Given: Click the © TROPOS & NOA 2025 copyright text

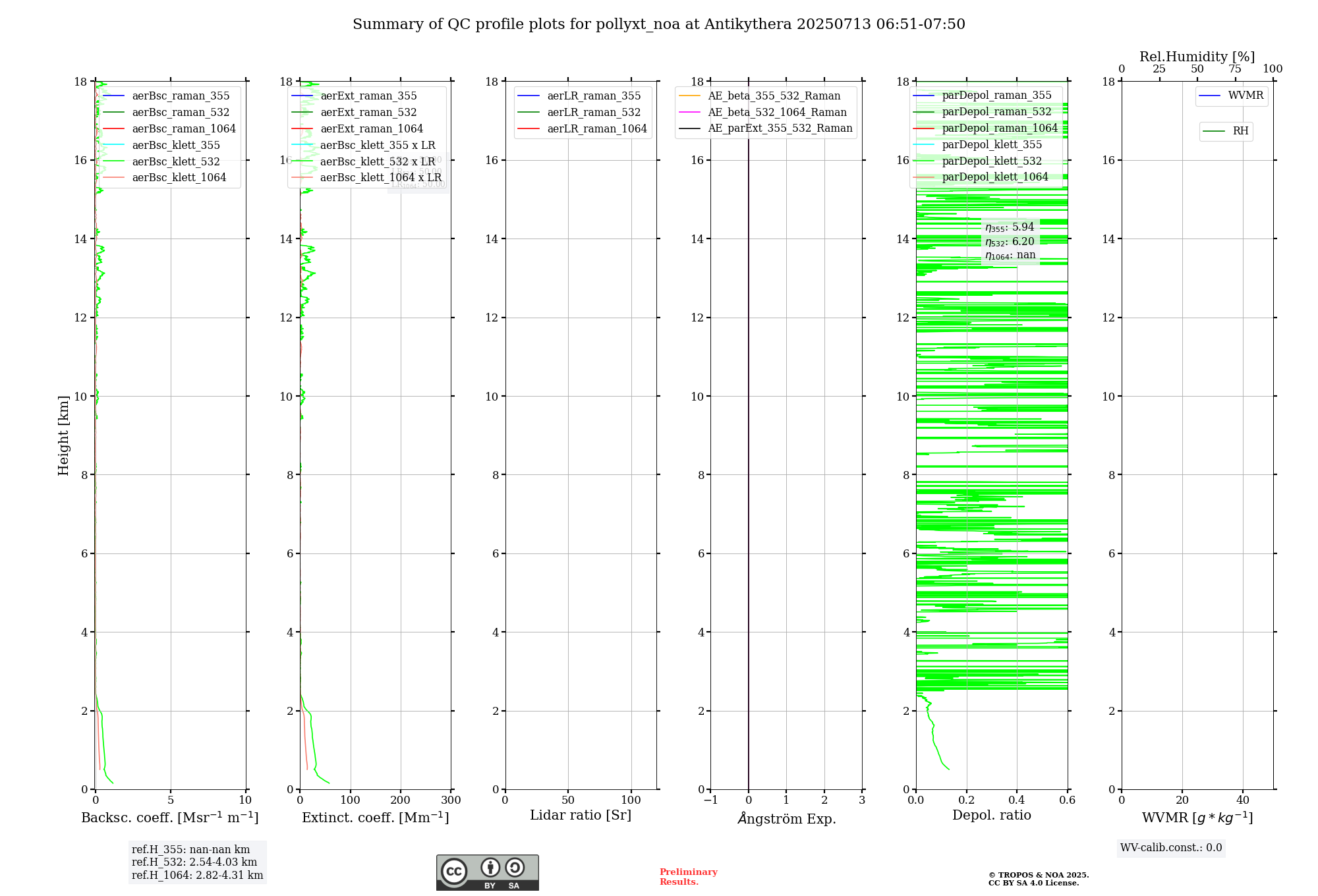Looking at the screenshot, I should (x=1039, y=875).
